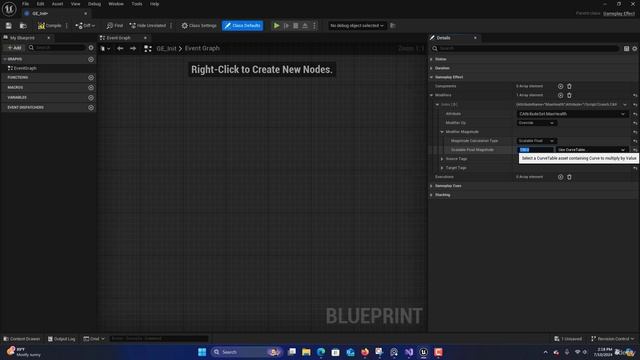Viewport: 640px width, 360px height.
Task: Open the Use CurveTable dropdown
Action: pos(591,150)
